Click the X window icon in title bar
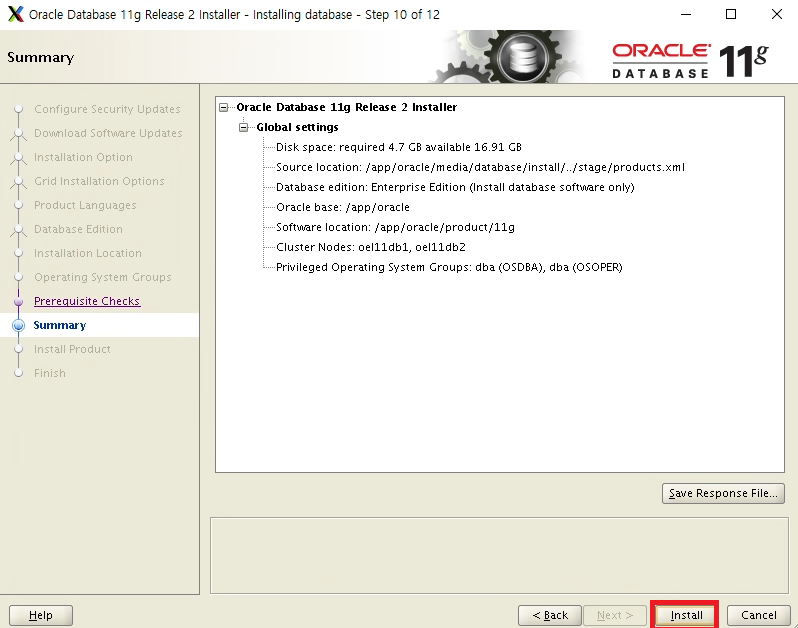Viewport: 798px width, 628px height. [16, 14]
